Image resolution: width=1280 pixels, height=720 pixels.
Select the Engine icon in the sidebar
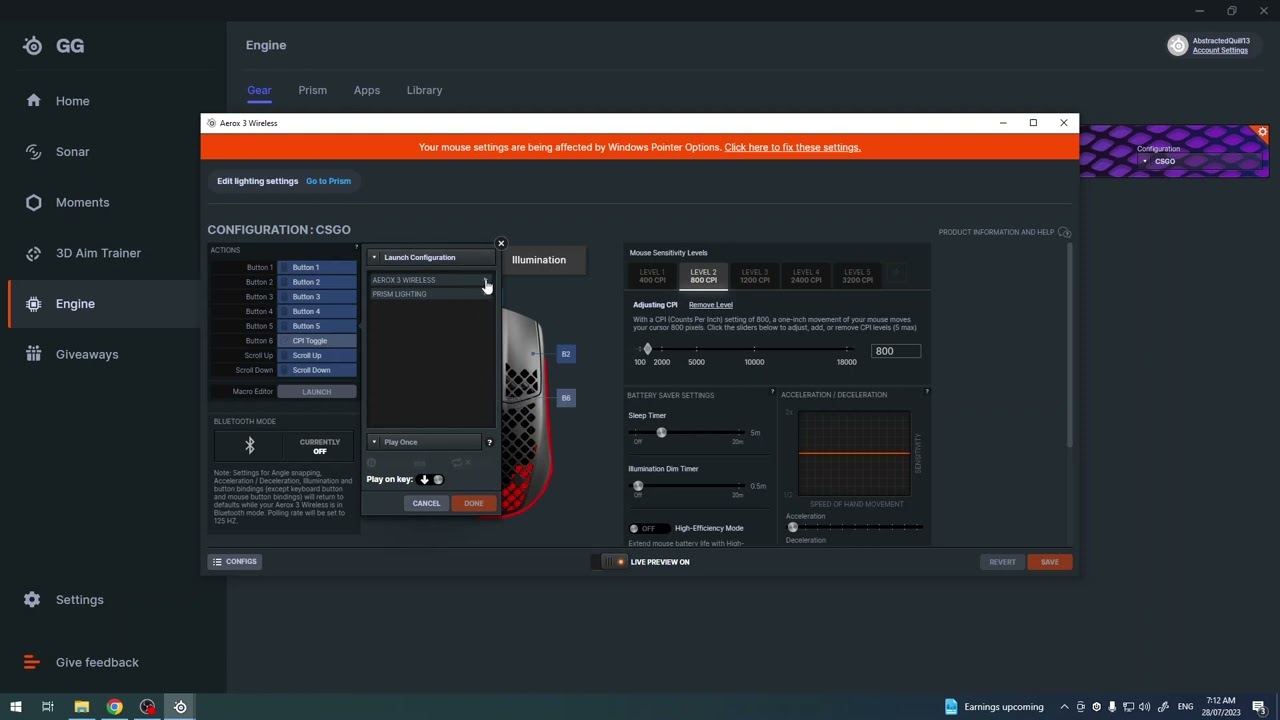point(33,304)
